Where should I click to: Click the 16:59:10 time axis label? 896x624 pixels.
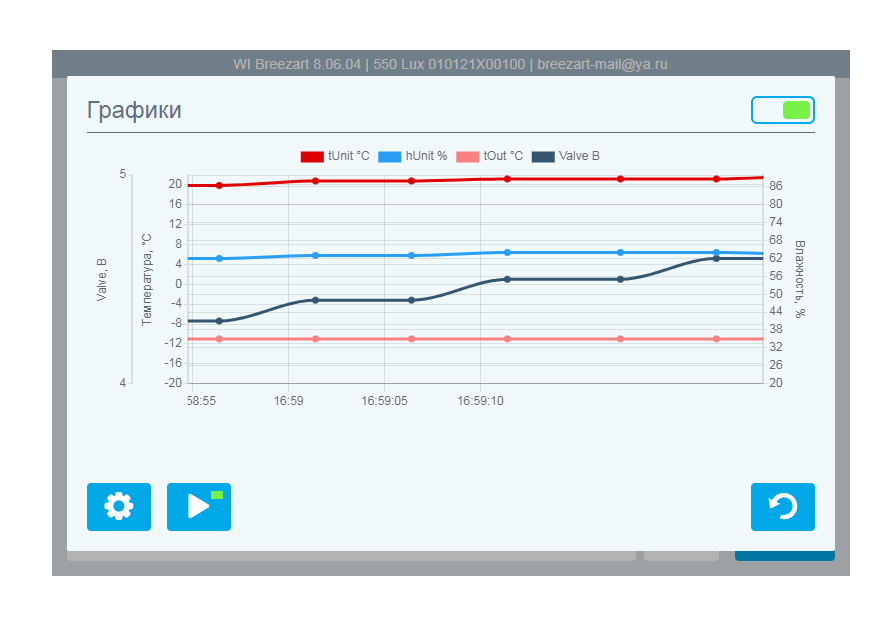click(481, 400)
